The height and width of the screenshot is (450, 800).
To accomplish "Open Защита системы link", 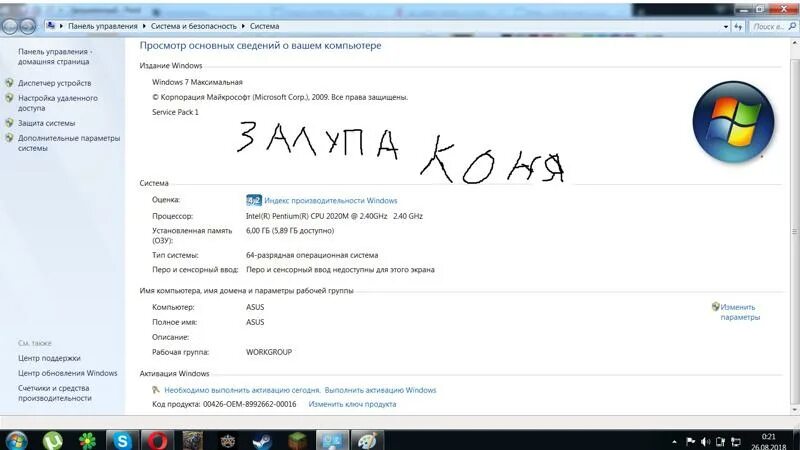I will [46, 123].
